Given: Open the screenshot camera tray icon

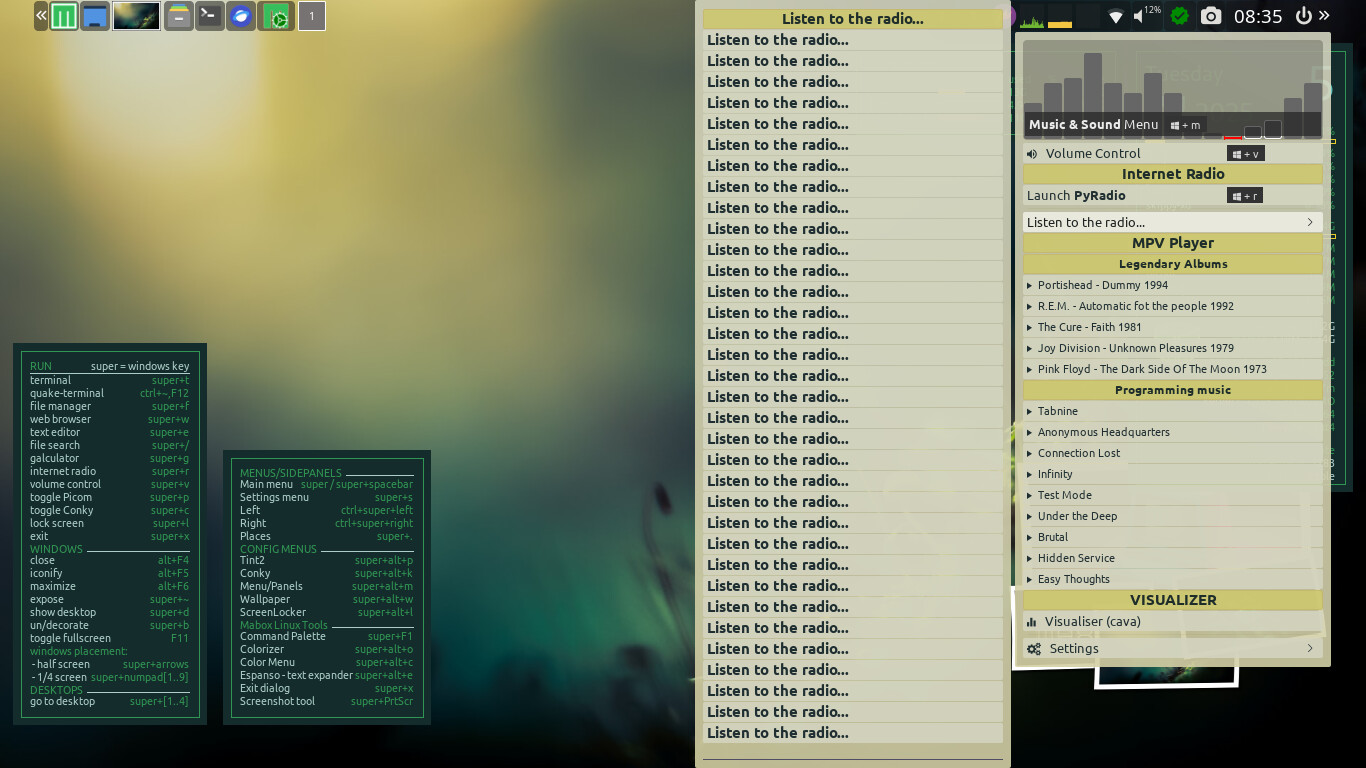Looking at the screenshot, I should (x=1211, y=16).
